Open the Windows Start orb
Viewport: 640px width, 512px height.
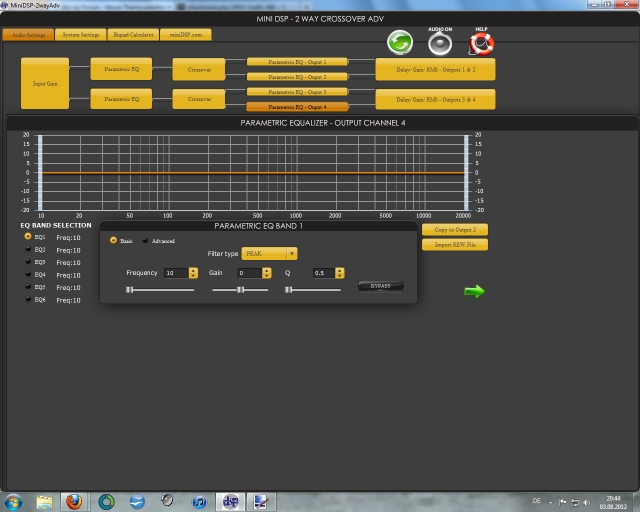(13, 502)
